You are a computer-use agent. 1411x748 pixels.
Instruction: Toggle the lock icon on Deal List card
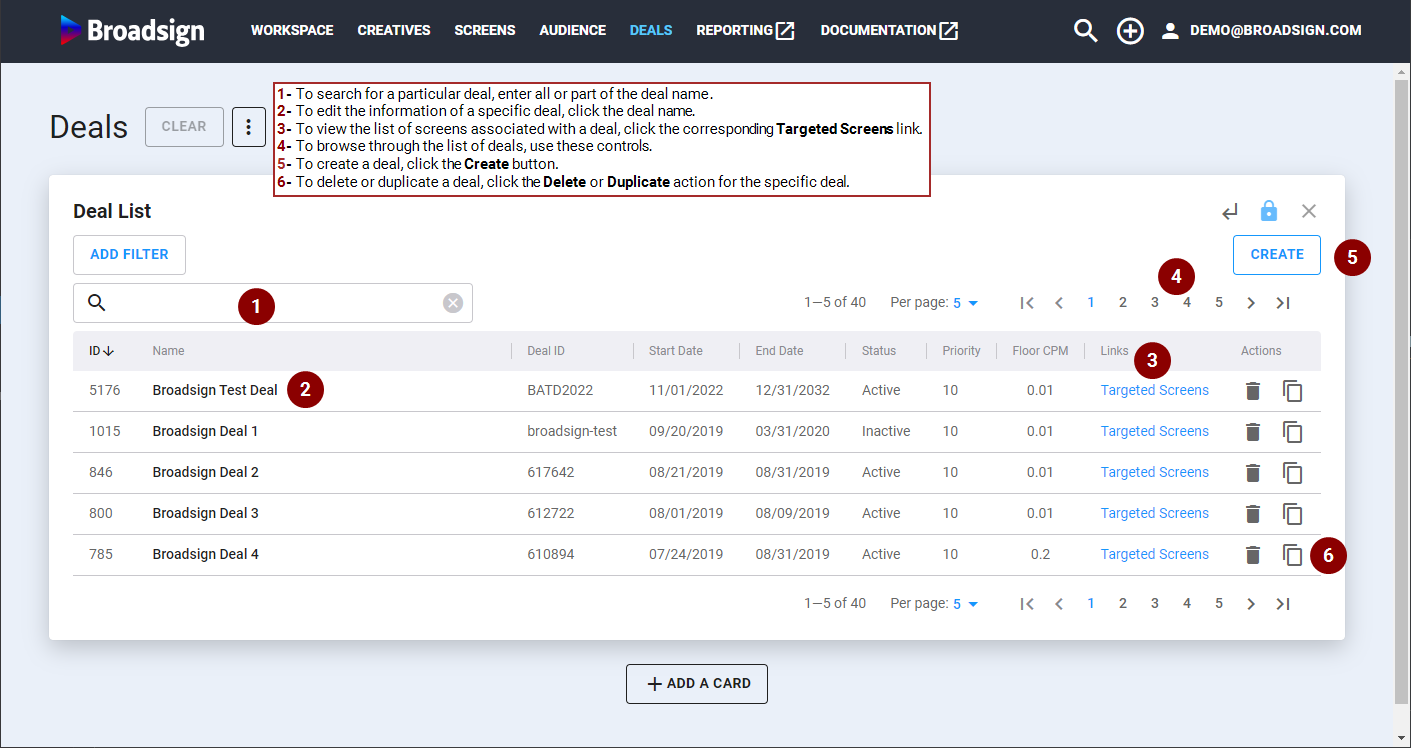click(x=1269, y=210)
